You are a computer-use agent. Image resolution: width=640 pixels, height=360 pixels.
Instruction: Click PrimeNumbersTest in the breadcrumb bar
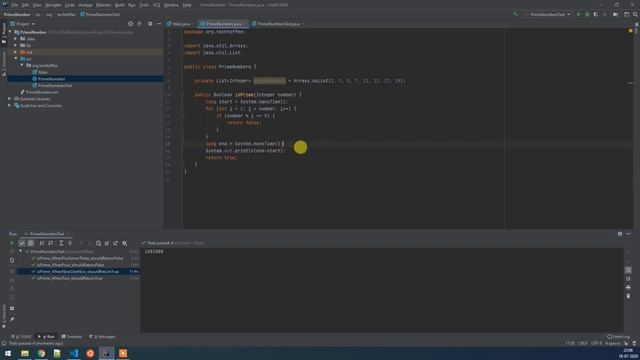[x=100, y=14]
